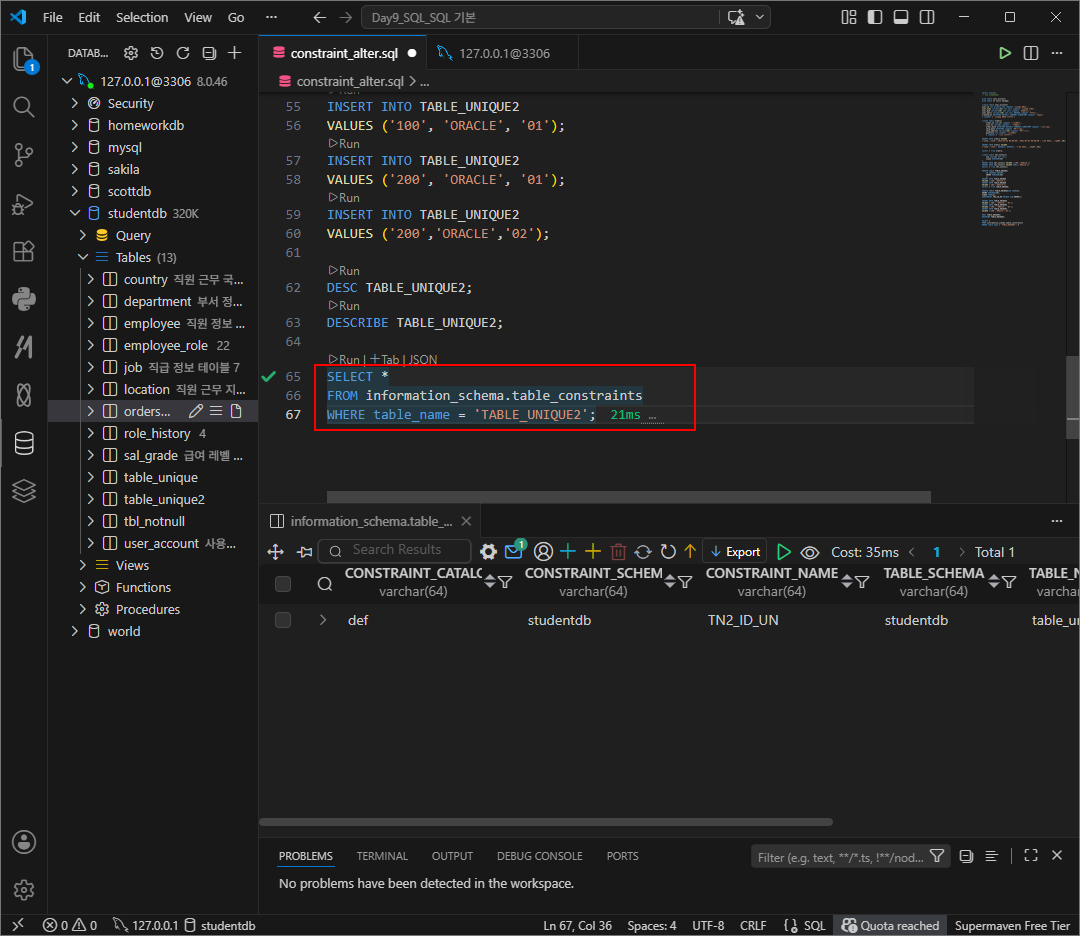The height and width of the screenshot is (936, 1080).
Task: Open the Extensions view
Action: tap(23, 251)
